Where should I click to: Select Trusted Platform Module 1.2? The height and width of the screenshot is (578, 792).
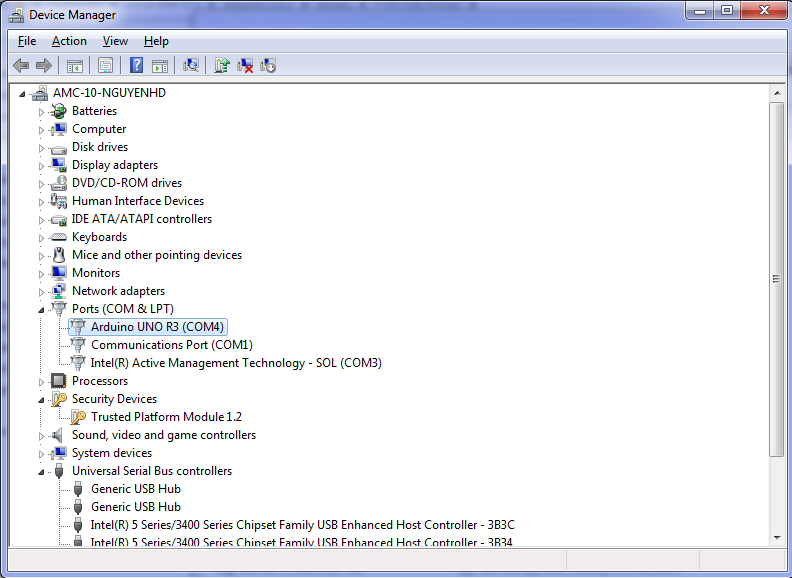click(166, 417)
